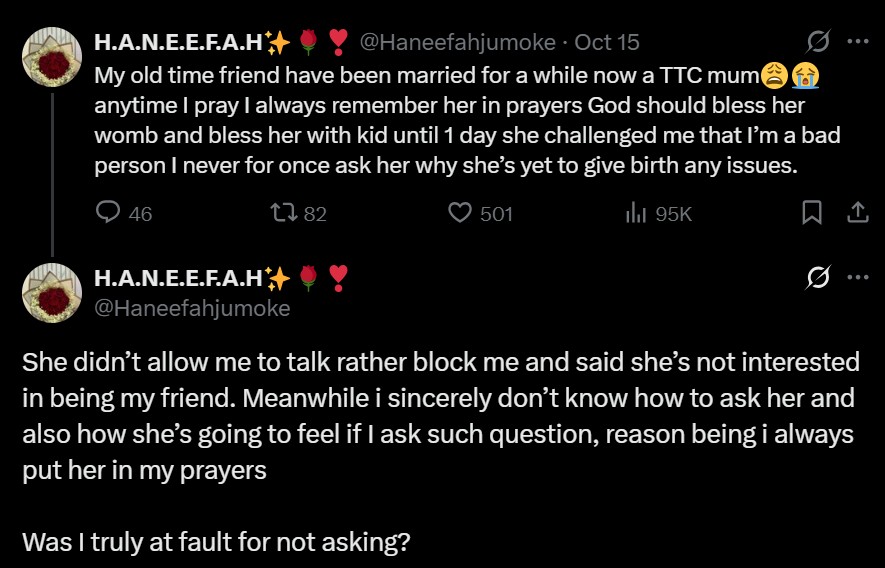Image resolution: width=885 pixels, height=568 pixels.
Task: Click H.A.N.E.E.F.A.H display name on first tweet
Action: [178, 42]
